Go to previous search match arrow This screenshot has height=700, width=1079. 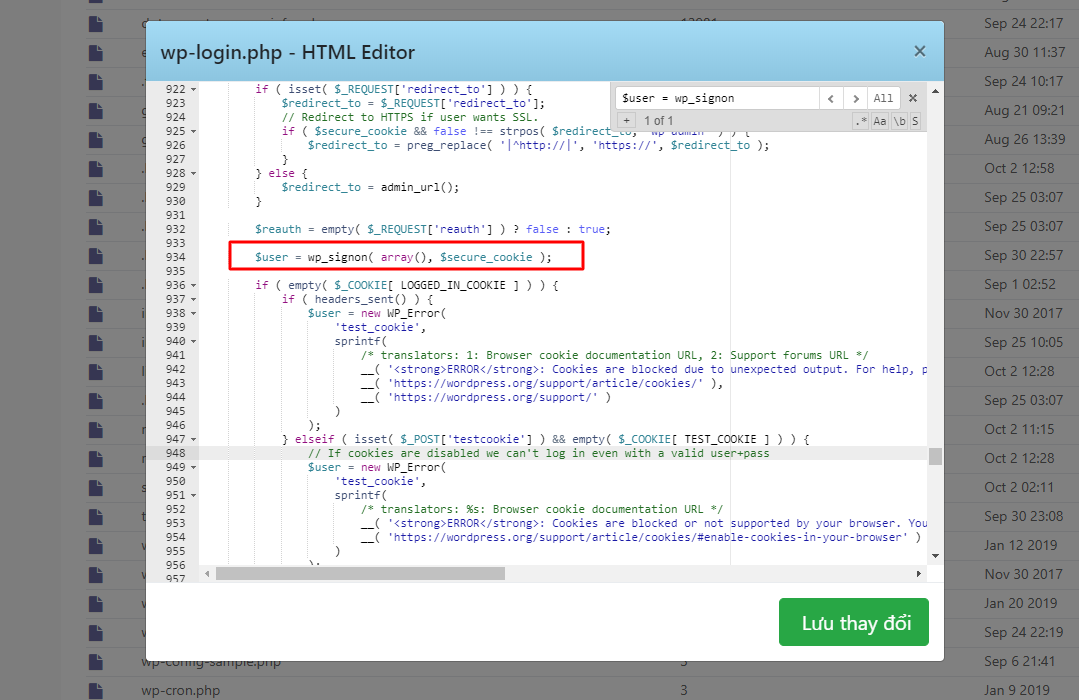point(831,98)
